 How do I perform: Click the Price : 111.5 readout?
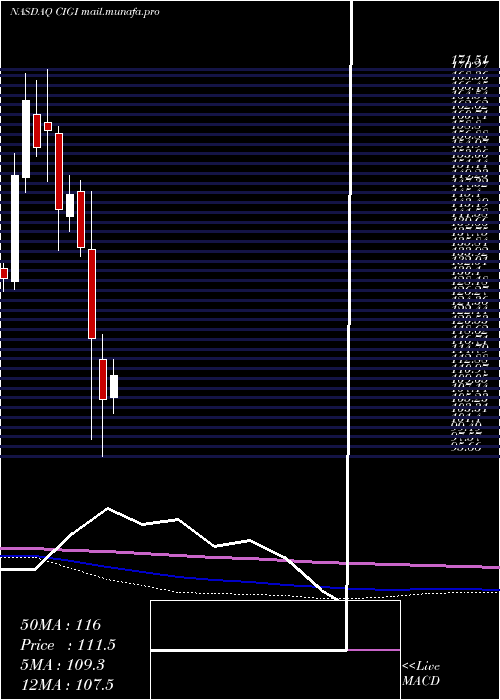tap(68, 645)
